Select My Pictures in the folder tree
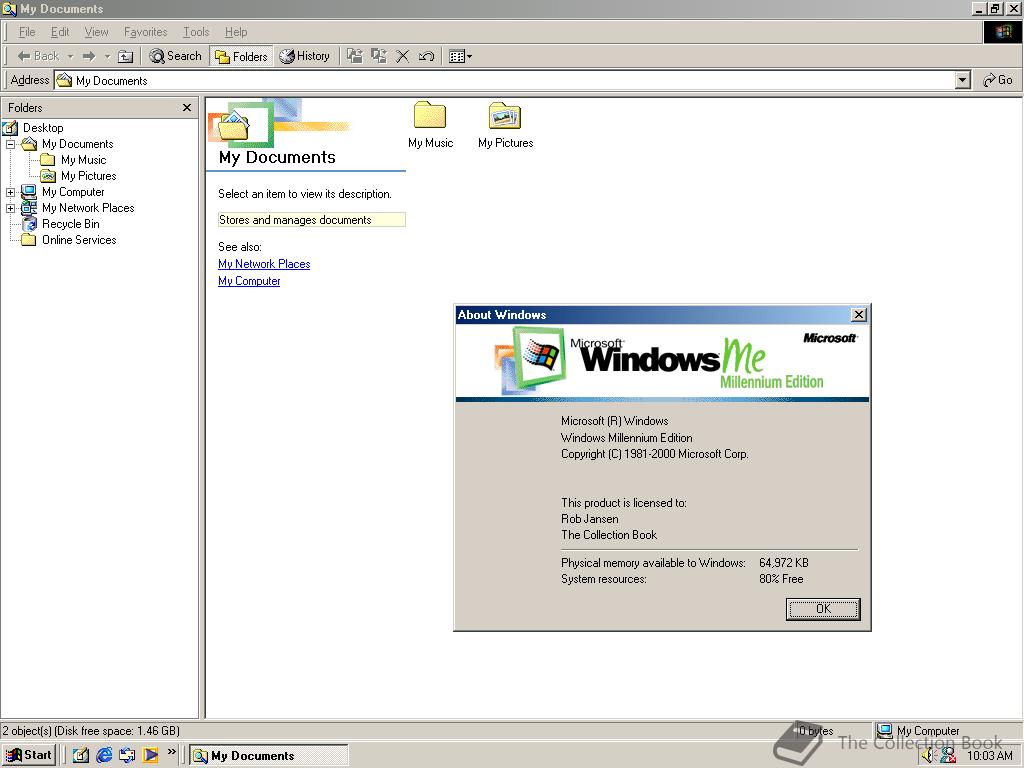 88,176
